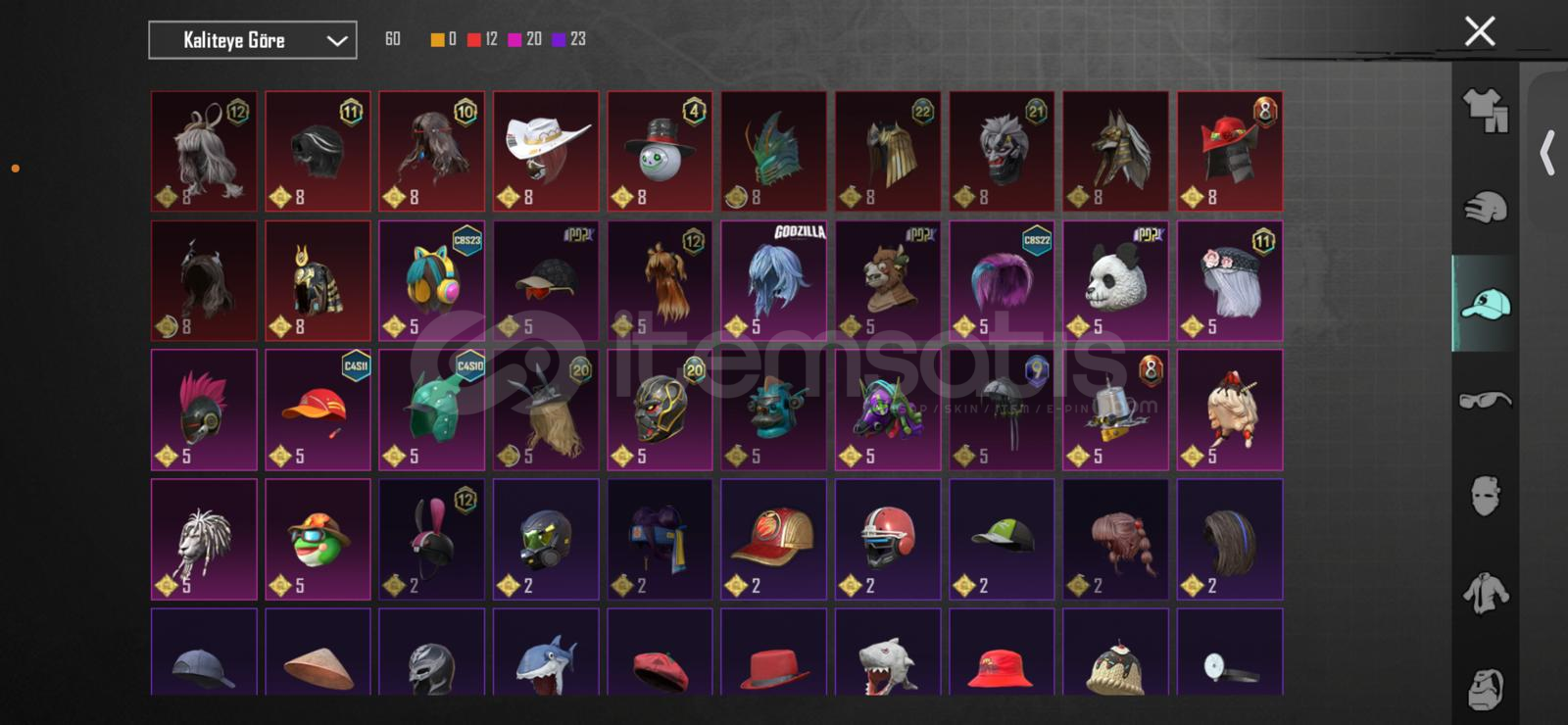Select the white cowboy hat item
Image resolution: width=1568 pixels, height=725 pixels.
[546, 151]
